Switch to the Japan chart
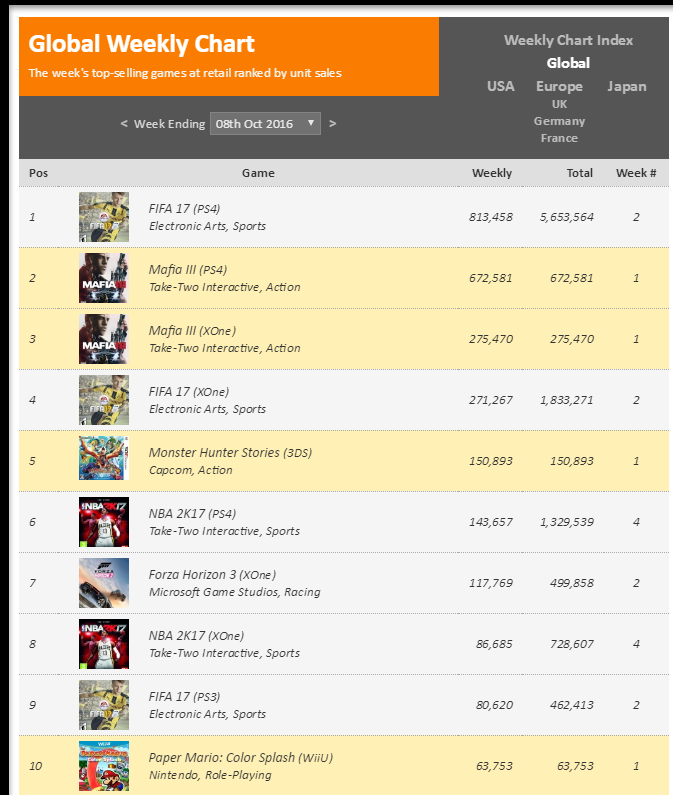 pos(627,86)
